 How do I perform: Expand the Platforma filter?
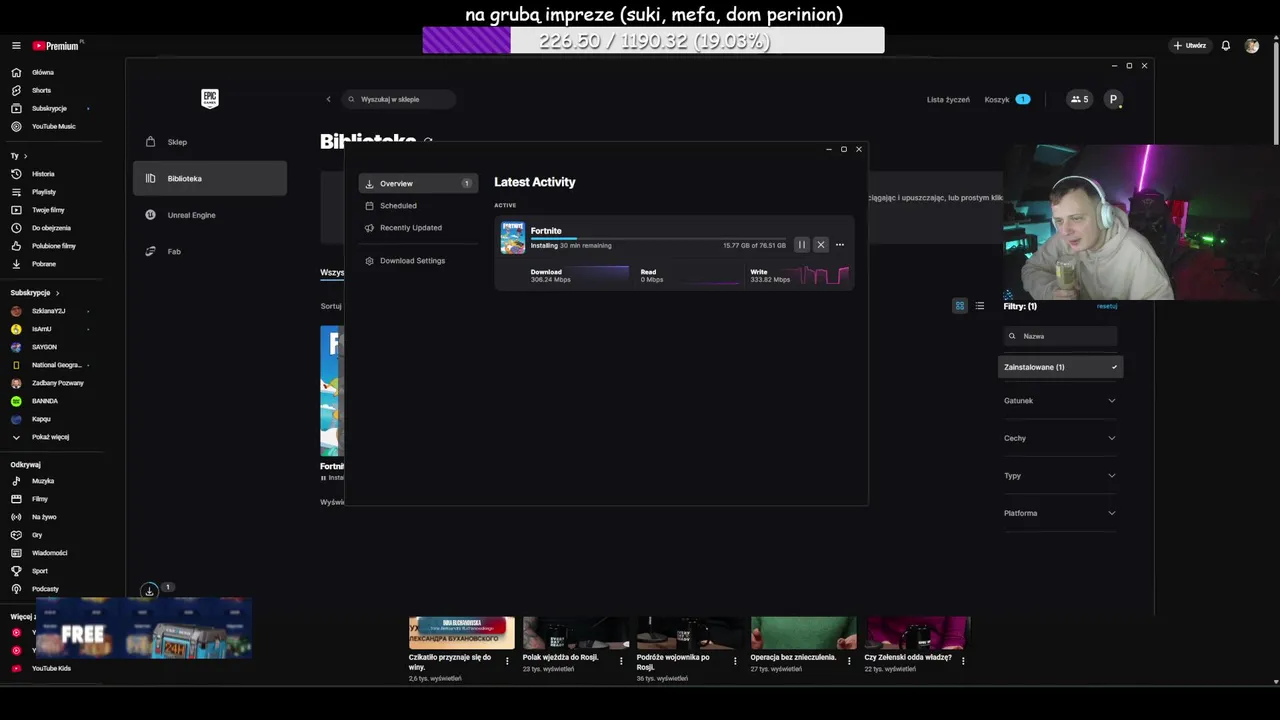pos(1060,513)
